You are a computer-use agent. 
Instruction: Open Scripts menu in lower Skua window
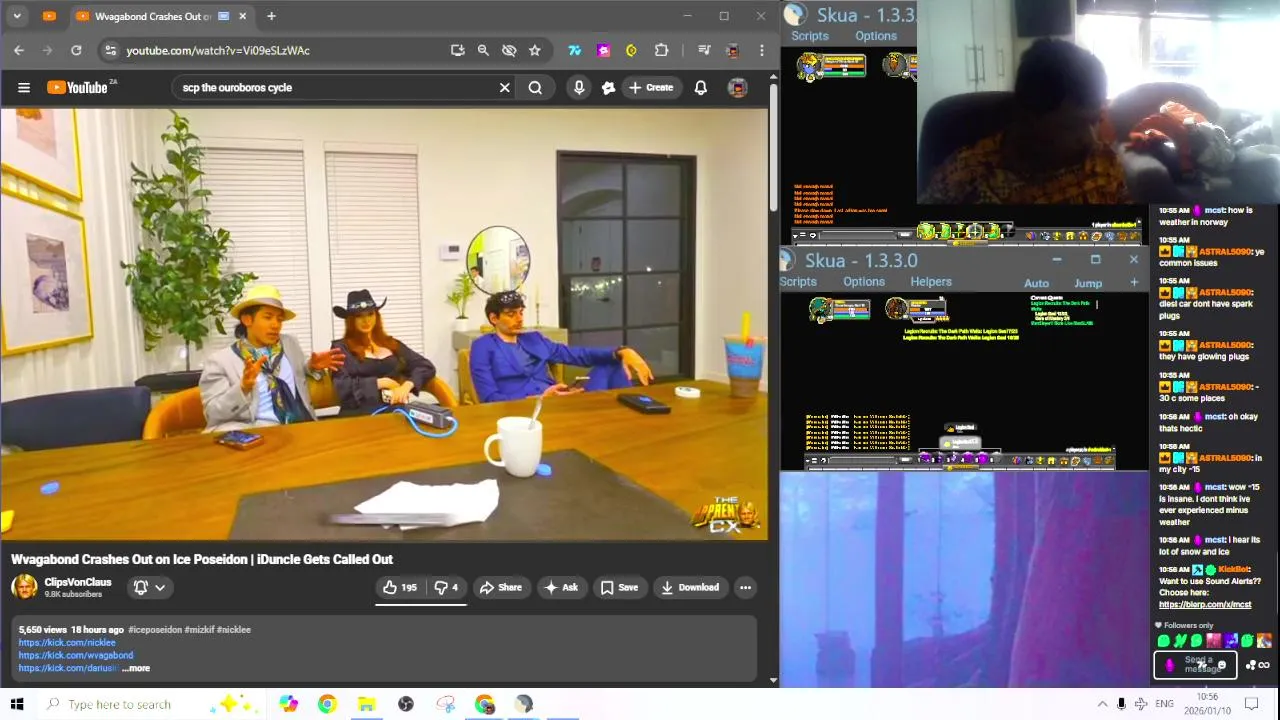coord(798,282)
